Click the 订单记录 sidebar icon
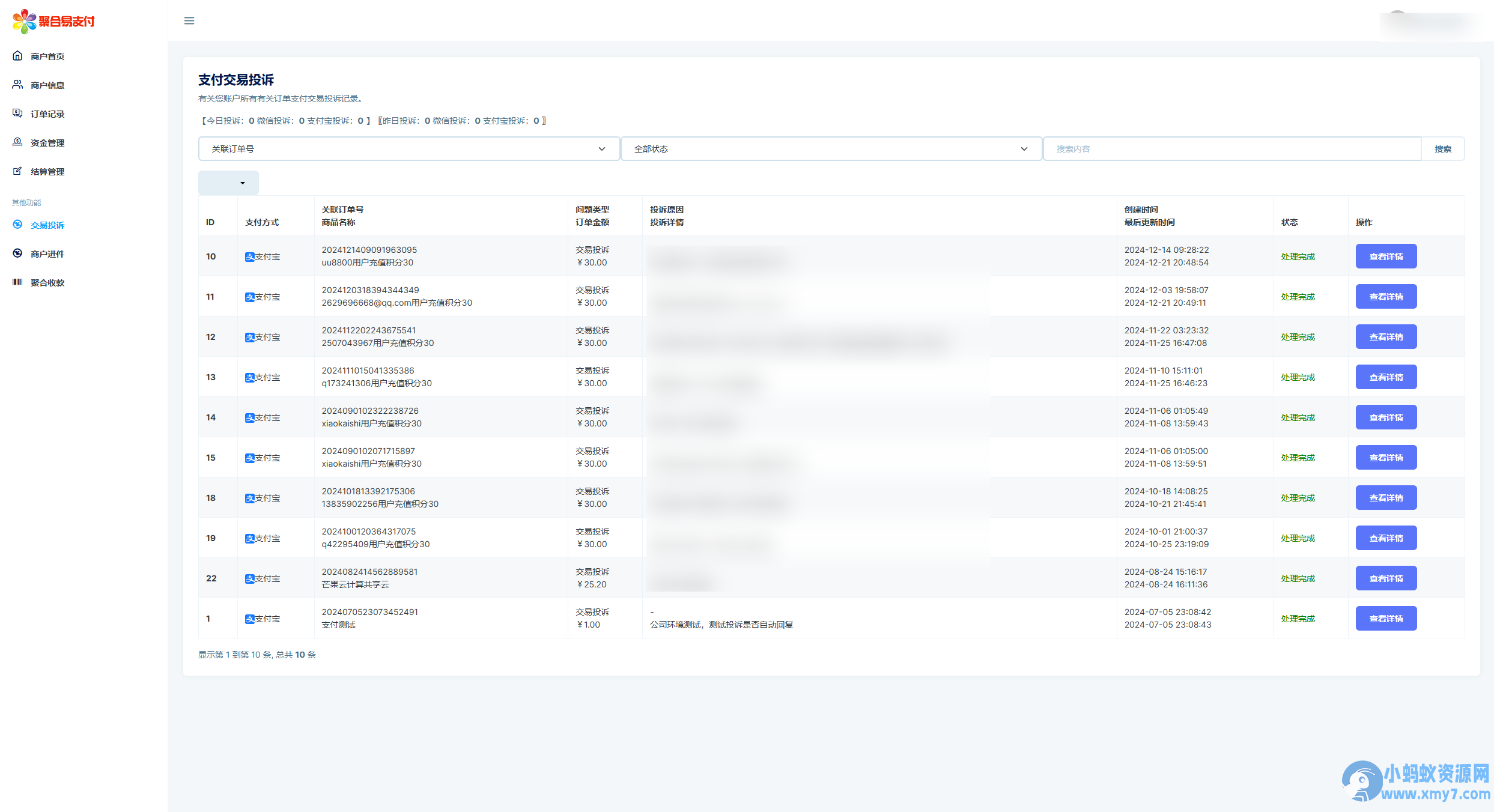1494x812 pixels. pos(17,114)
